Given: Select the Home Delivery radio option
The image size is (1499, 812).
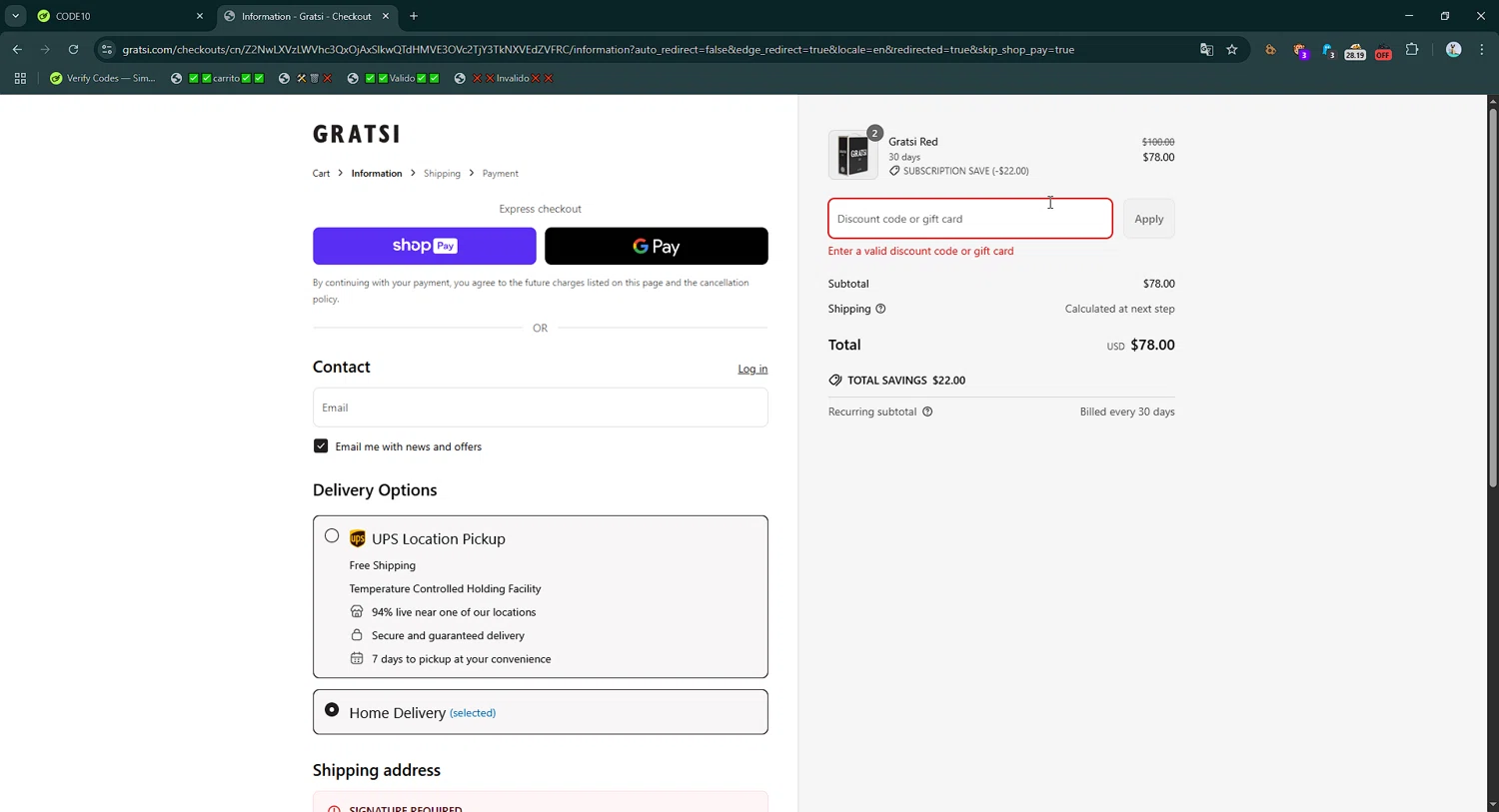Looking at the screenshot, I should click(332, 710).
